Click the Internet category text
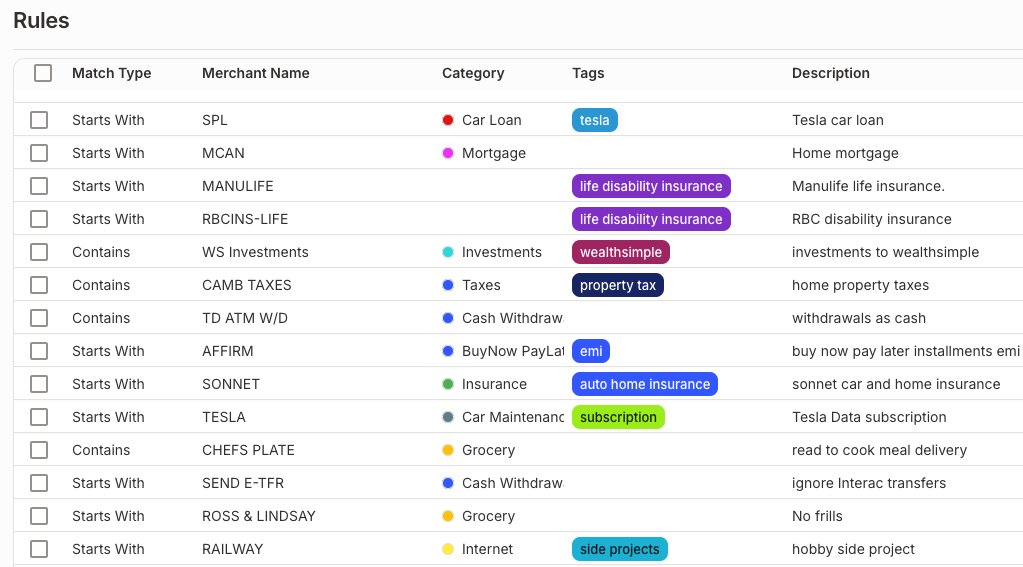Screen dimensions: 1023x567 [x=487, y=549]
